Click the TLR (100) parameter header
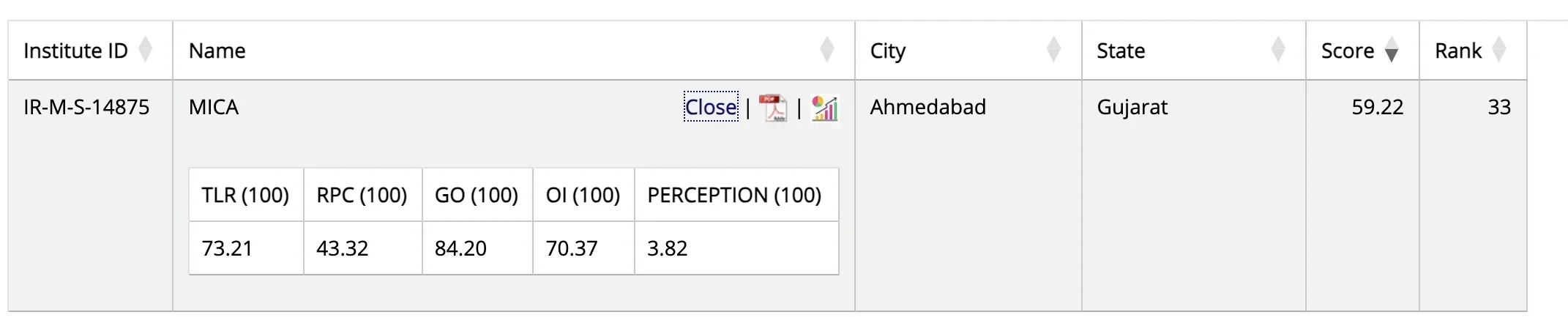The image size is (1568, 334). point(245,195)
